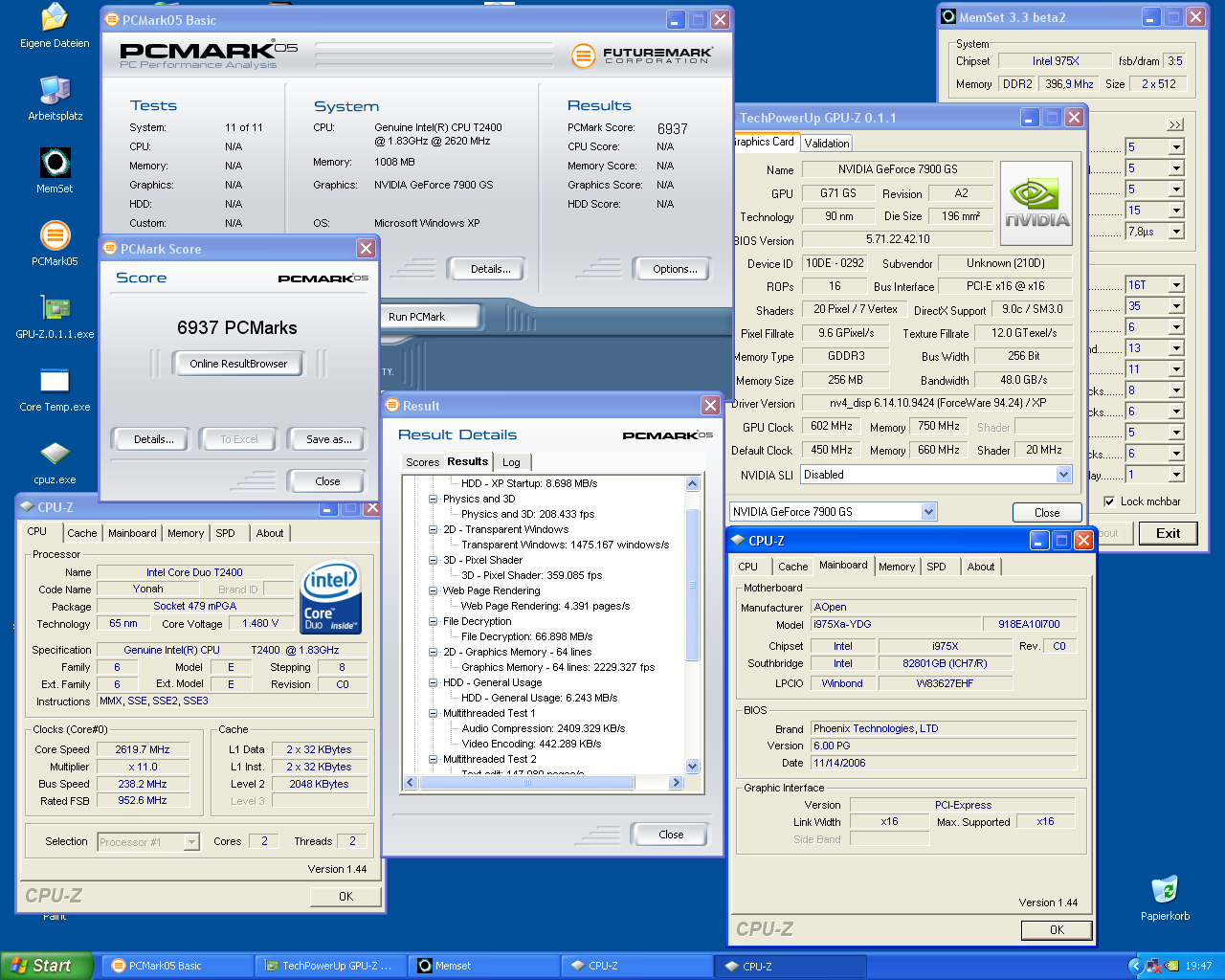Click OK in right CPU-Z Mainboard window

[1057, 929]
